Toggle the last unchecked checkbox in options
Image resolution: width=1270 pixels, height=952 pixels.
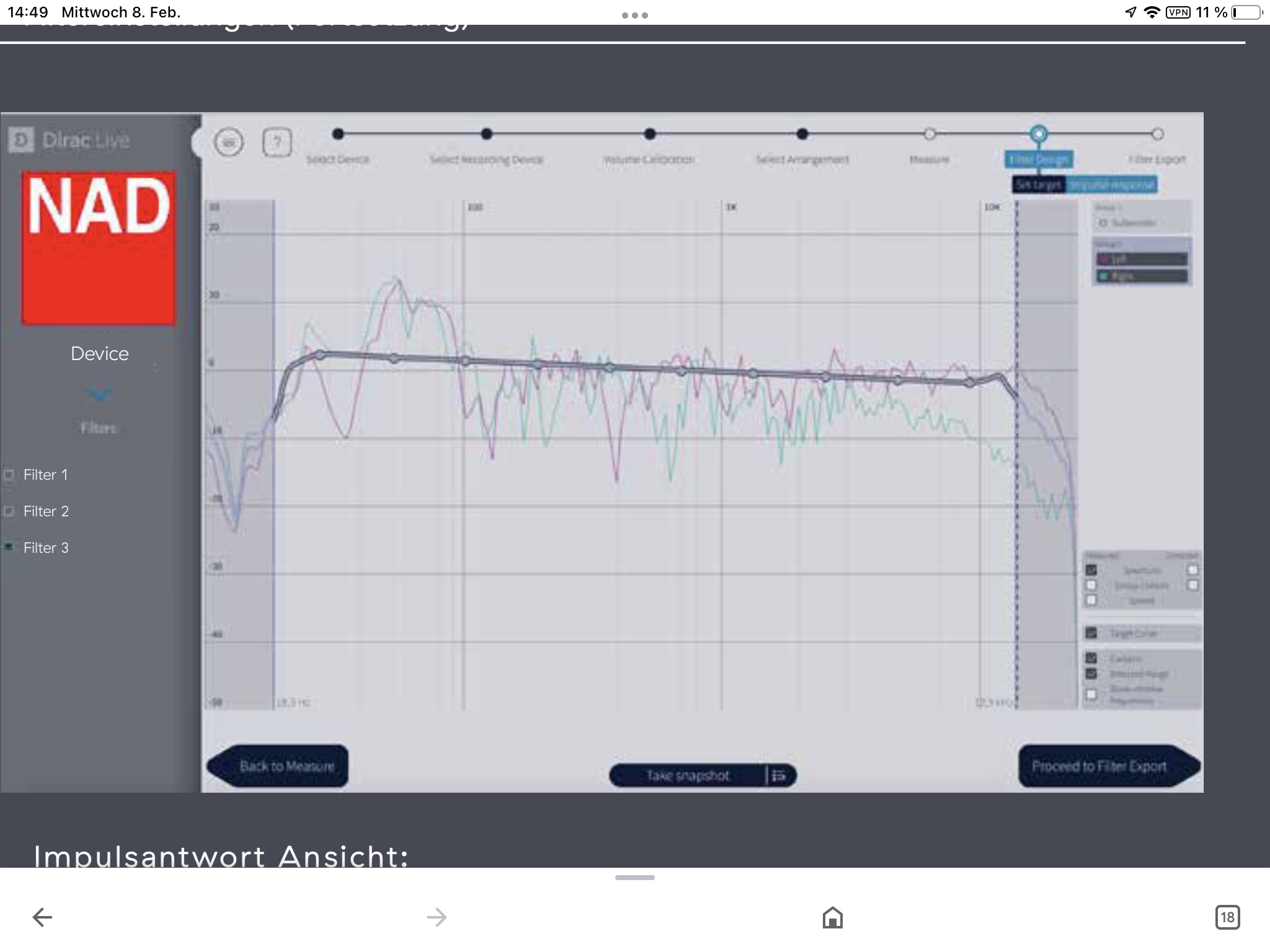(1091, 694)
